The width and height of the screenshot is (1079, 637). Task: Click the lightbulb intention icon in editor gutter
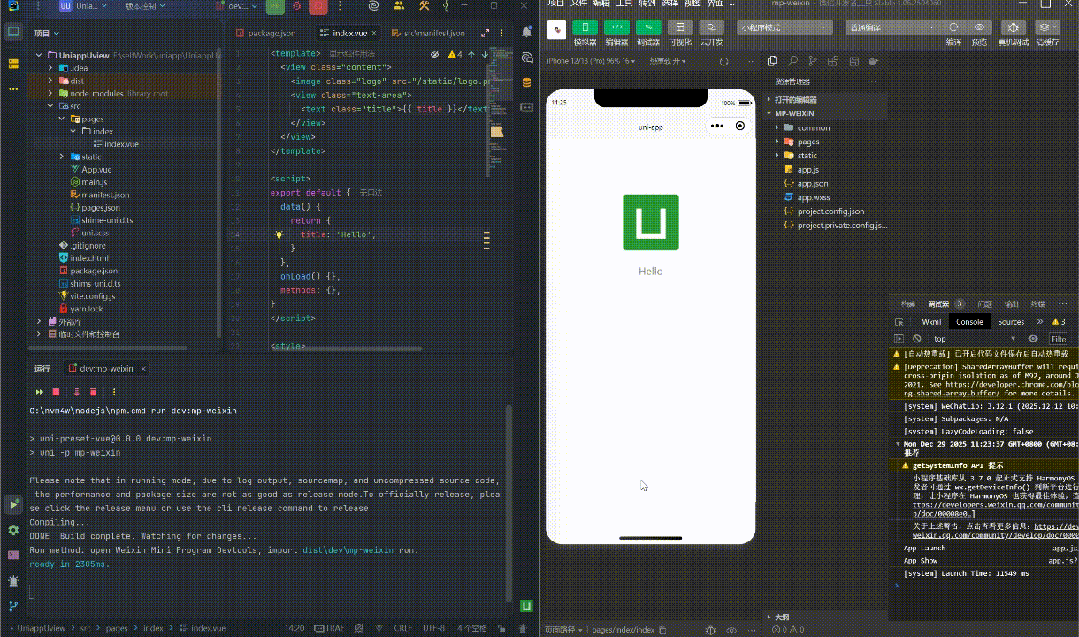279,234
